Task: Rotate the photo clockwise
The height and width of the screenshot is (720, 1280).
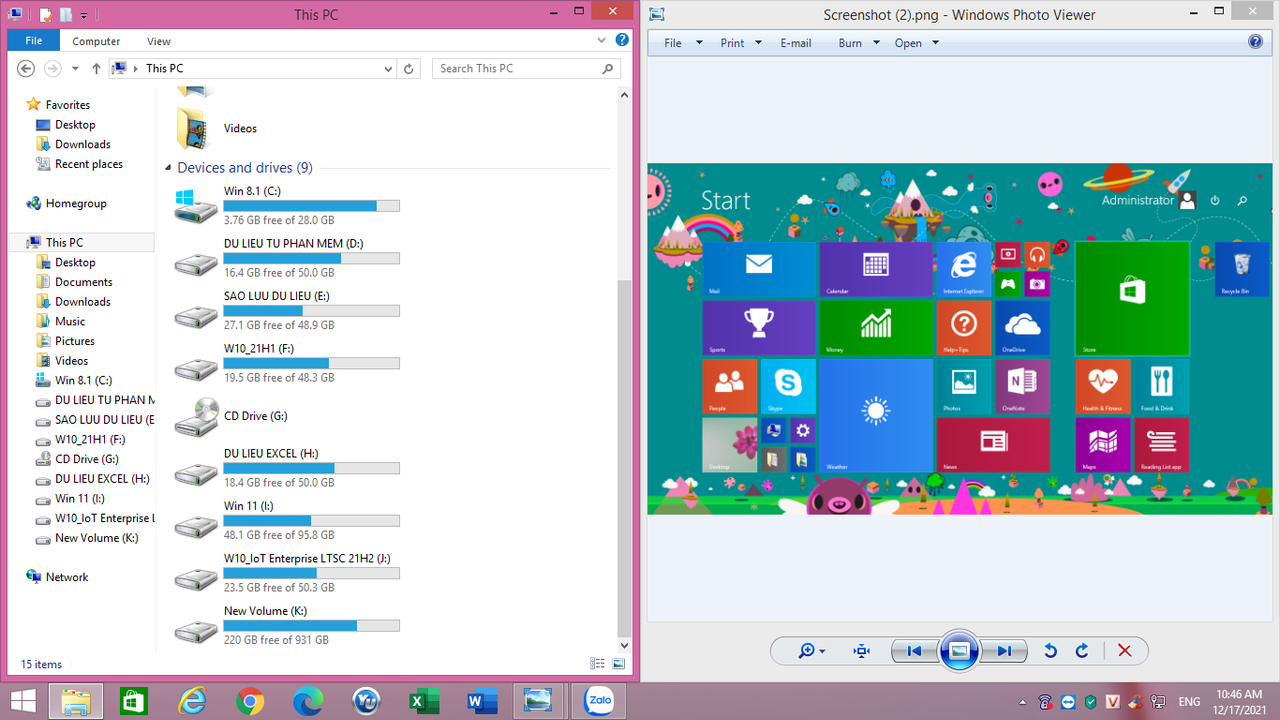Action: 1082,650
